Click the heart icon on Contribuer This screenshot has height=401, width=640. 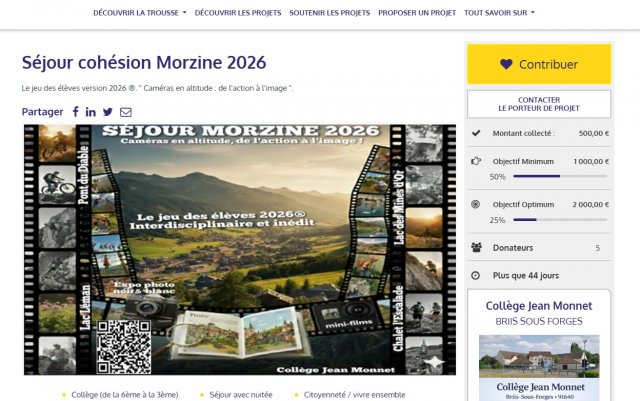(506, 64)
